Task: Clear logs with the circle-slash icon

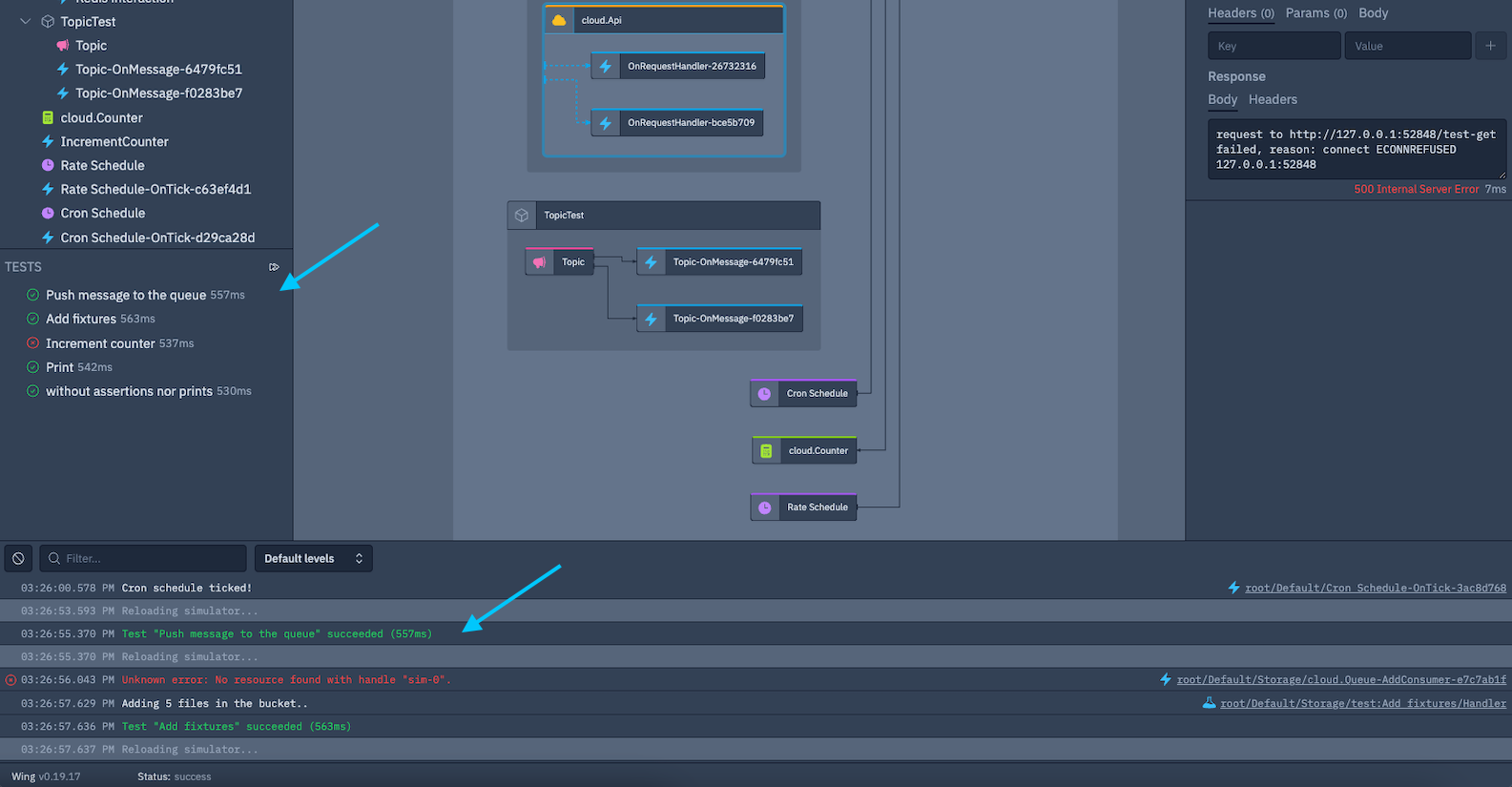Action: [x=18, y=558]
